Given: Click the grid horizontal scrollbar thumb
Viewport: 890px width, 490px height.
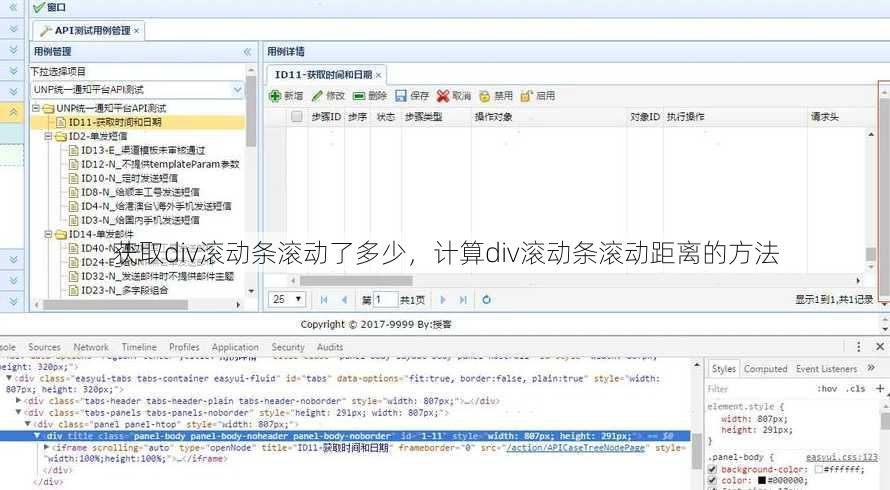Looking at the screenshot, I should pyautogui.click(x=356, y=280).
